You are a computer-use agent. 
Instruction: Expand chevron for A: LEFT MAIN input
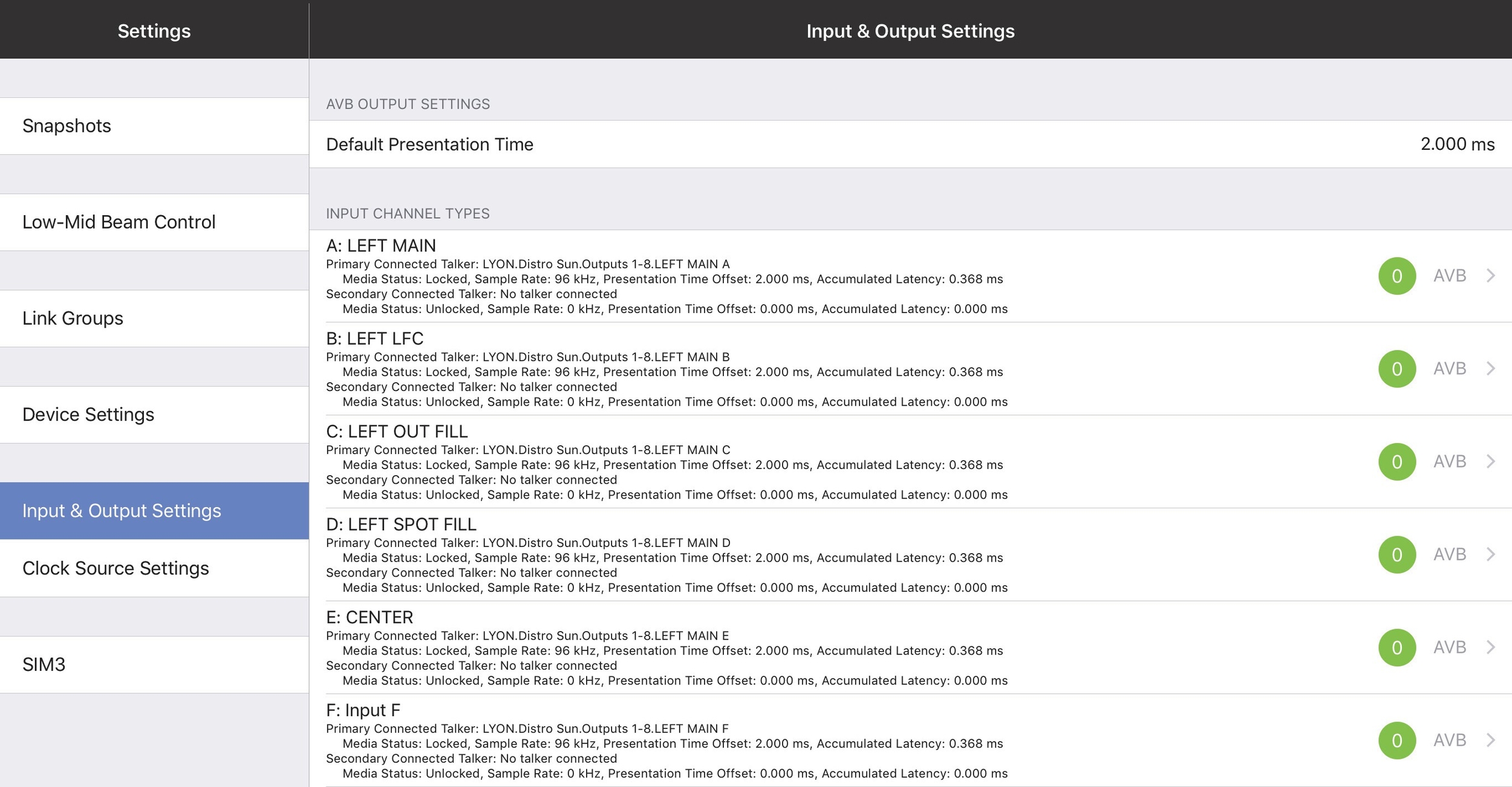(1491, 276)
